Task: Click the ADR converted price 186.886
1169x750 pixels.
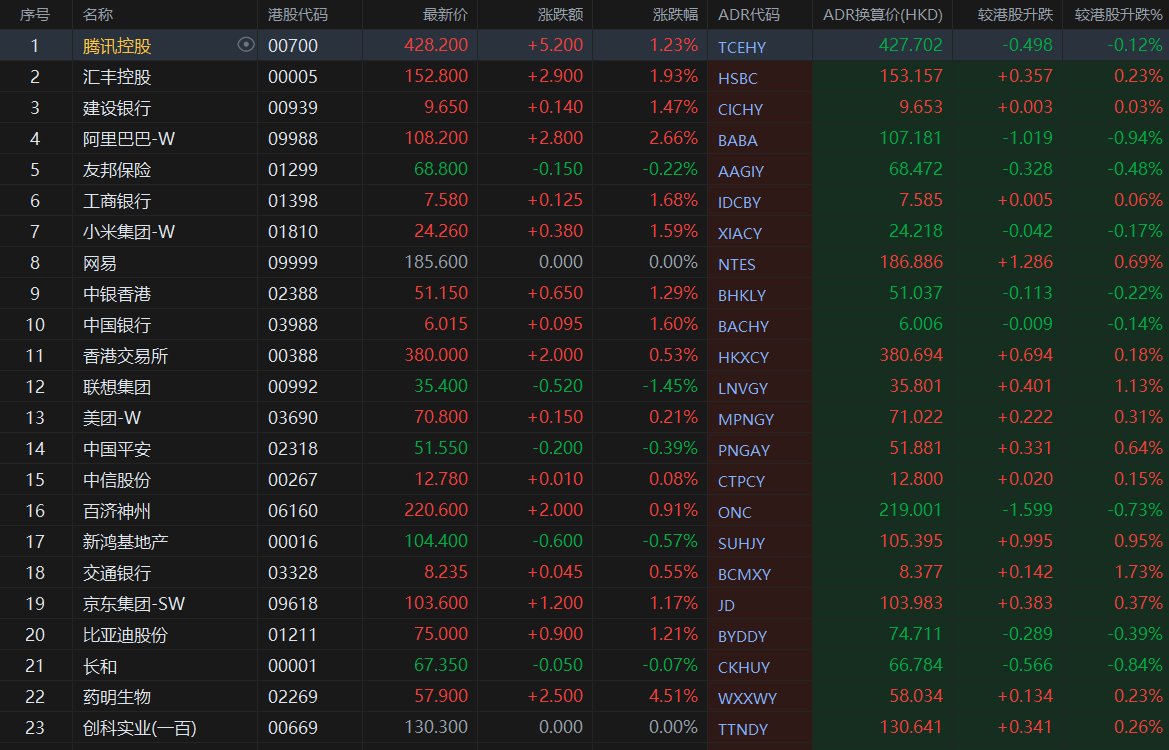Action: [911, 262]
